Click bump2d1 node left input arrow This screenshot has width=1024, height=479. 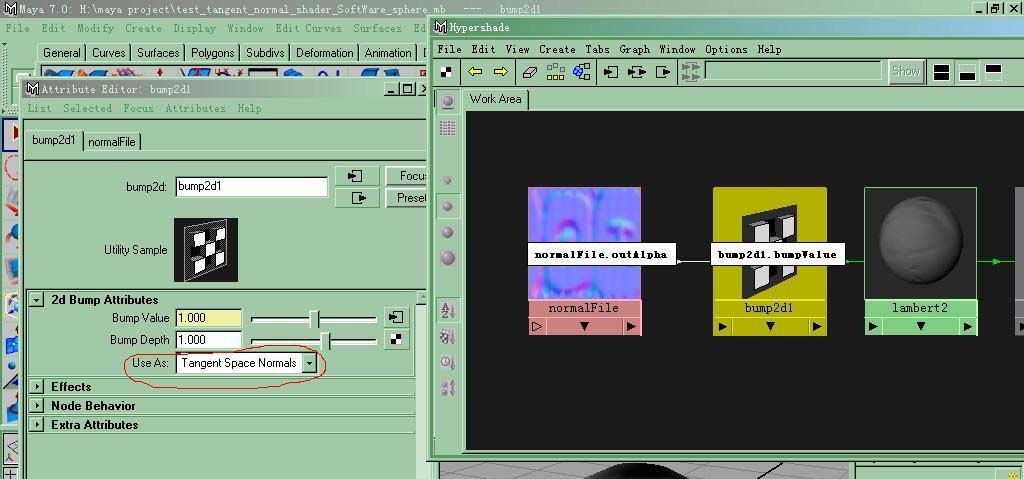point(722,326)
